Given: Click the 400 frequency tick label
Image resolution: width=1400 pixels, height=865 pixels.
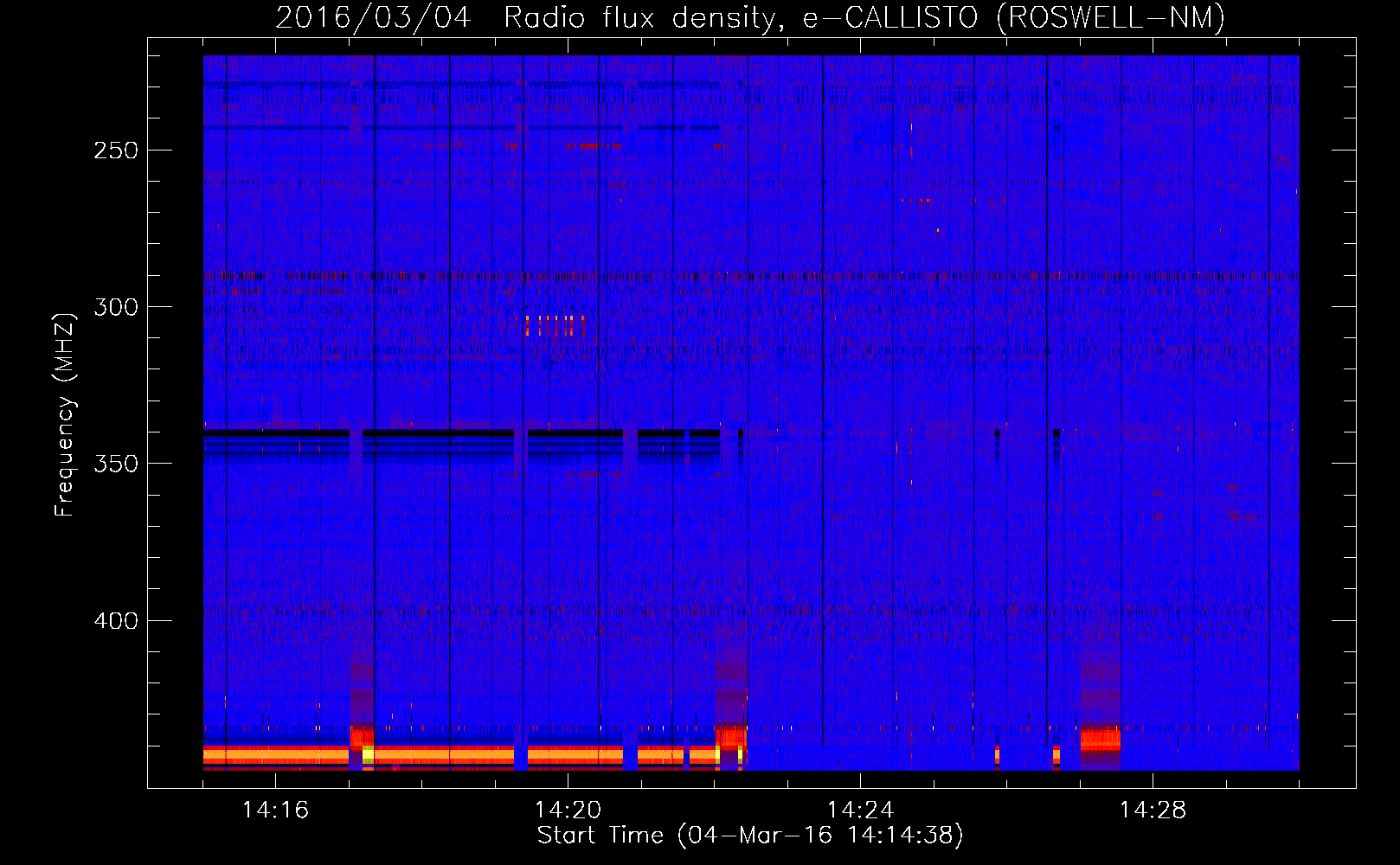Looking at the screenshot, I should (x=116, y=621).
